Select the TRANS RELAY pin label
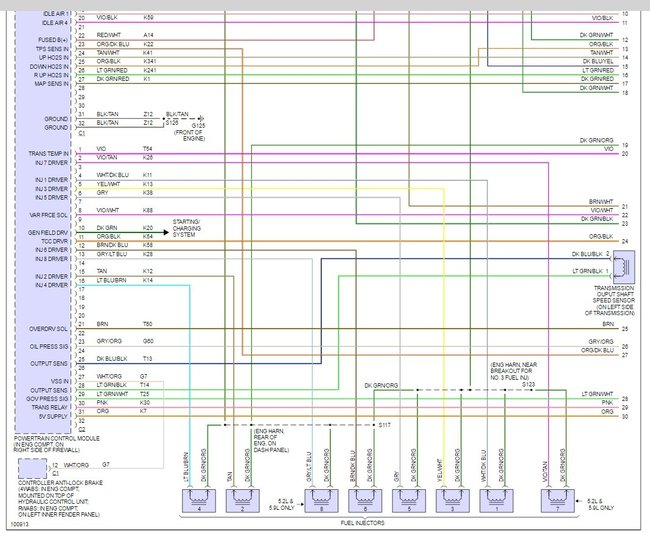The height and width of the screenshot is (533, 650). (x=50, y=407)
